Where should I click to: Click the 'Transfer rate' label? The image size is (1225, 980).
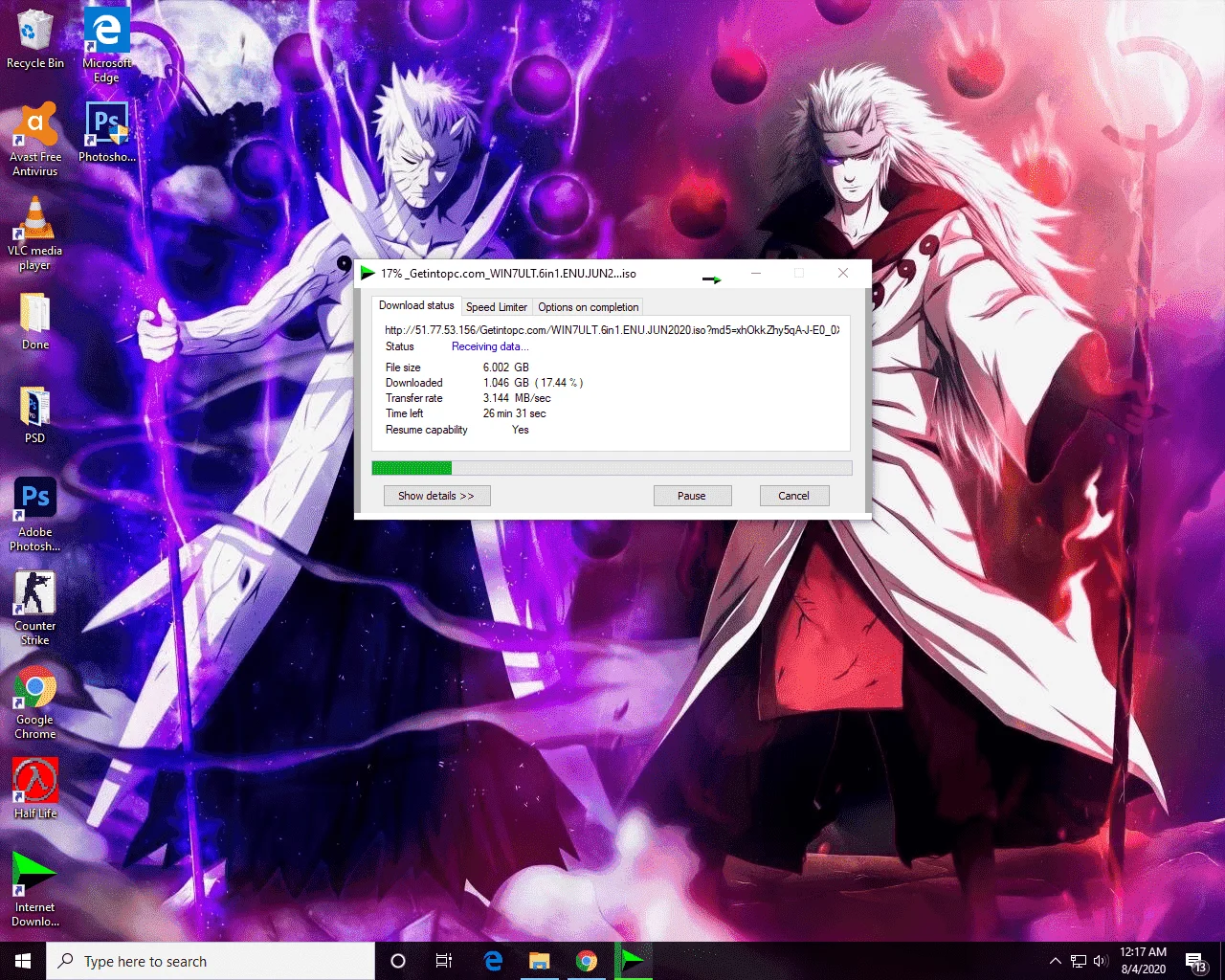pos(414,398)
